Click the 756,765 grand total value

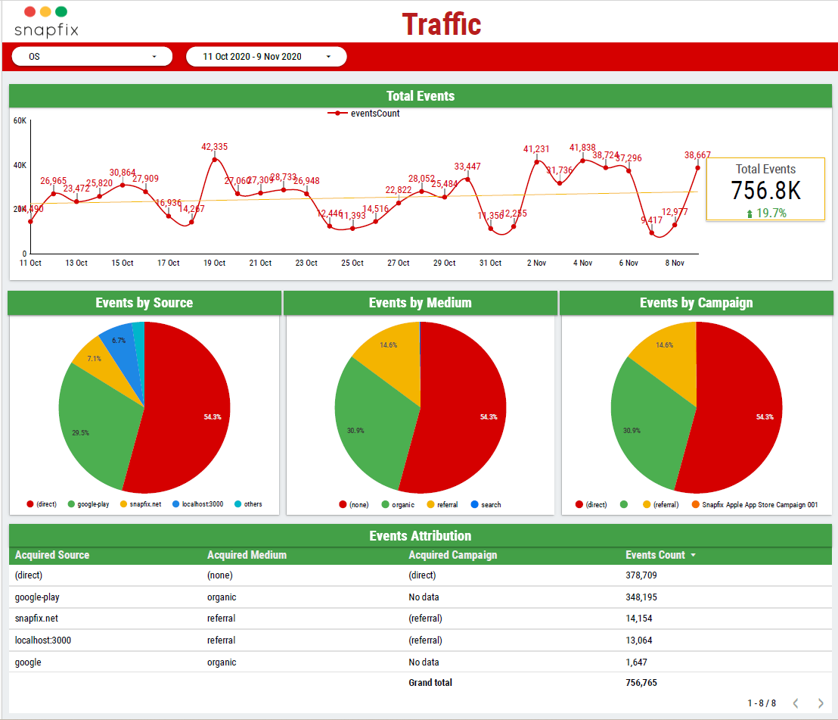[x=641, y=683]
